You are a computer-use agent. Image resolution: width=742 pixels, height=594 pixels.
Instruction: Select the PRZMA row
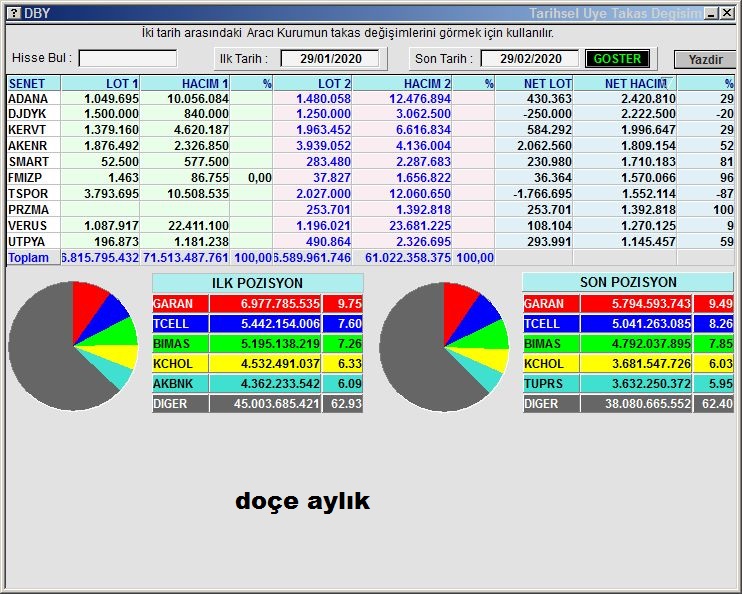point(371,210)
